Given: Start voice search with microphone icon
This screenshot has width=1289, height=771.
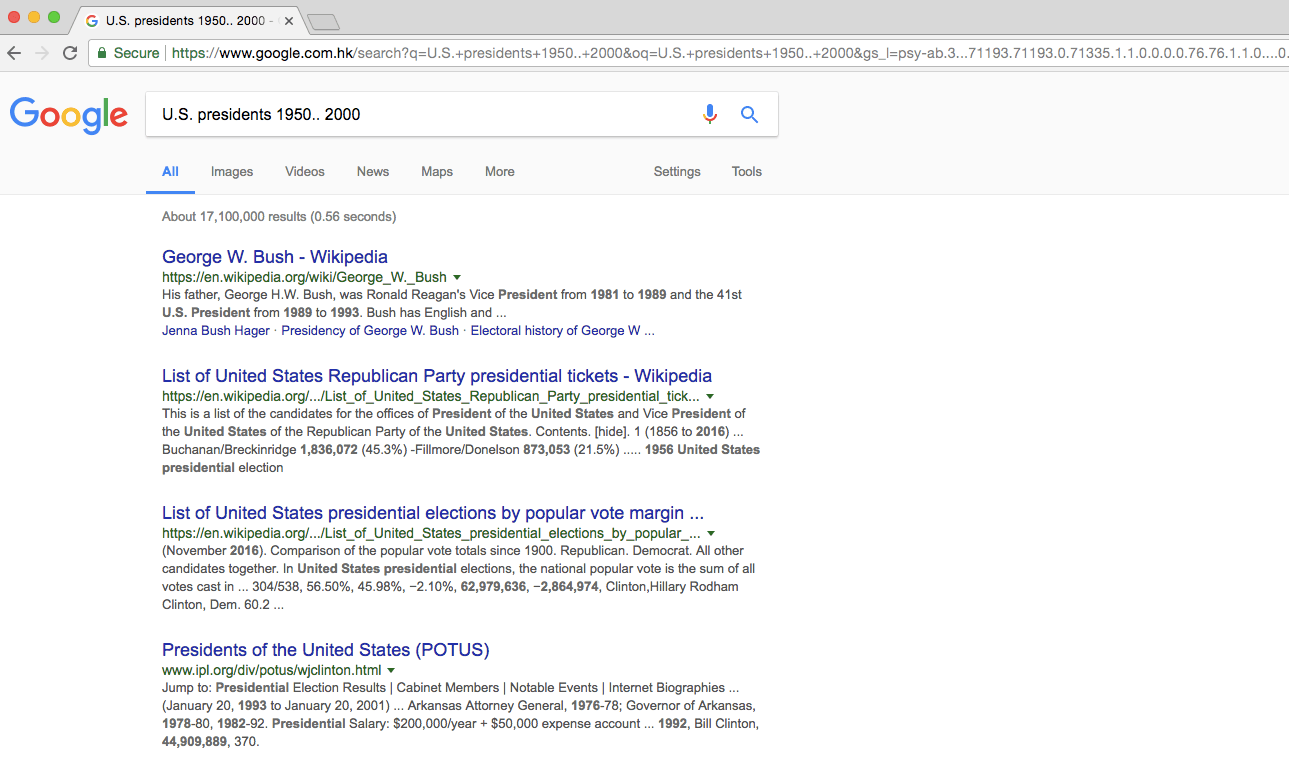Looking at the screenshot, I should [x=710, y=114].
